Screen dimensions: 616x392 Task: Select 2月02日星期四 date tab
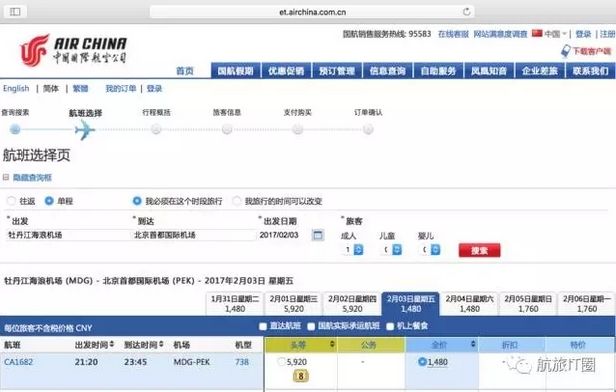(x=352, y=304)
